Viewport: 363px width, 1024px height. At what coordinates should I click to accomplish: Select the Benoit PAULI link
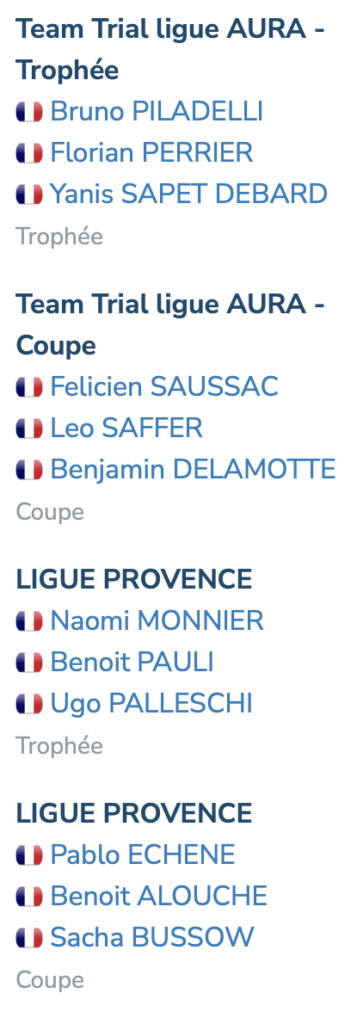click(132, 662)
